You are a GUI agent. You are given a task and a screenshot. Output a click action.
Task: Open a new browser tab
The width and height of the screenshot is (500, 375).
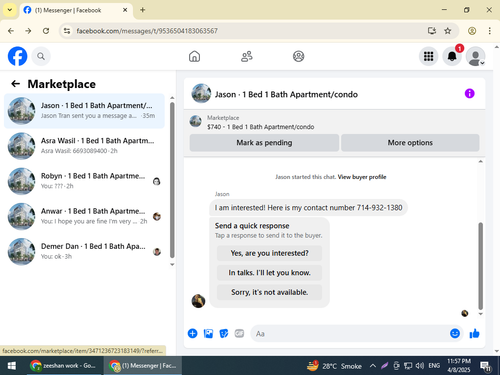click(142, 10)
